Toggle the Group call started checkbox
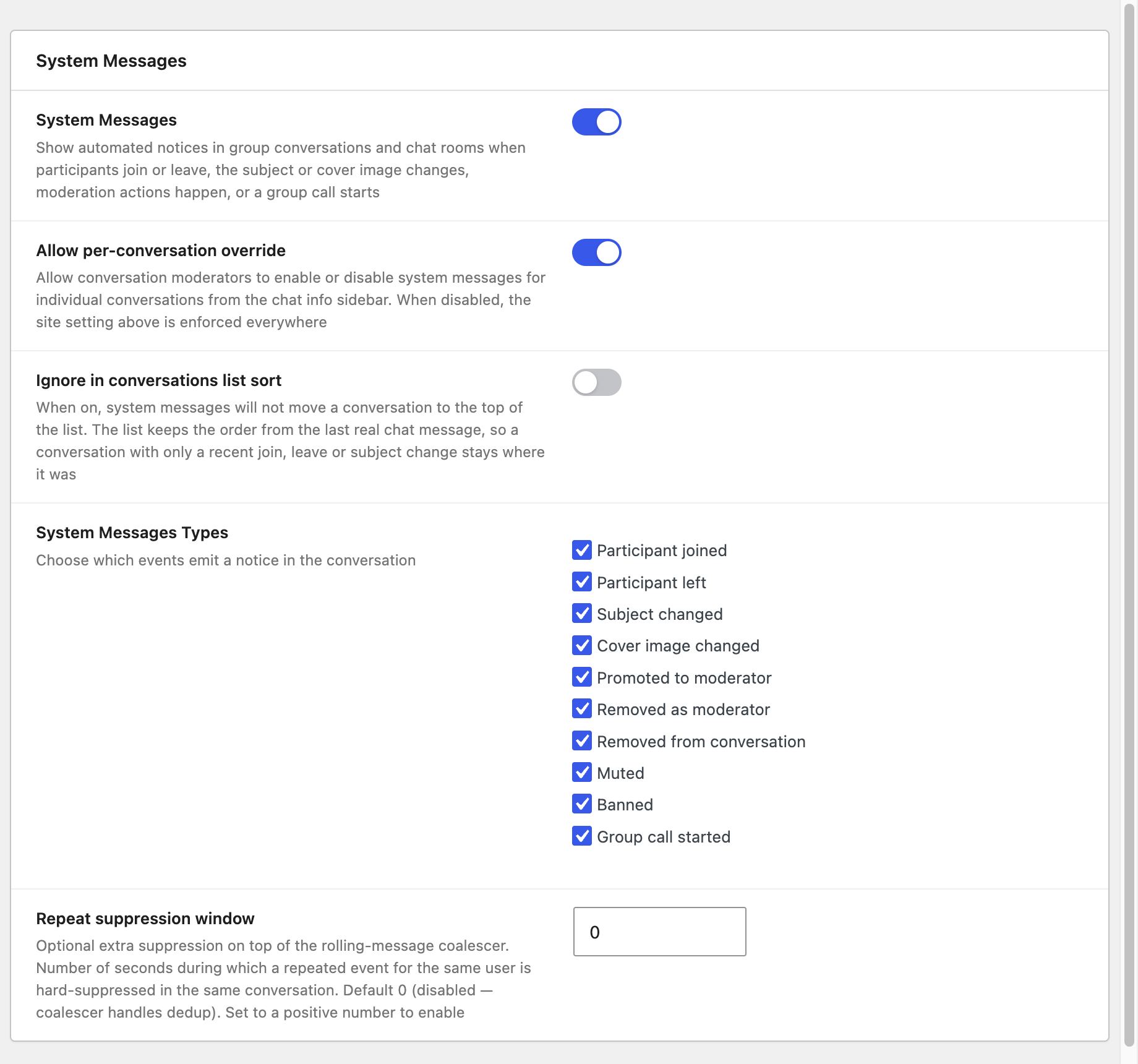Viewport: 1138px width, 1064px height. 582,836
